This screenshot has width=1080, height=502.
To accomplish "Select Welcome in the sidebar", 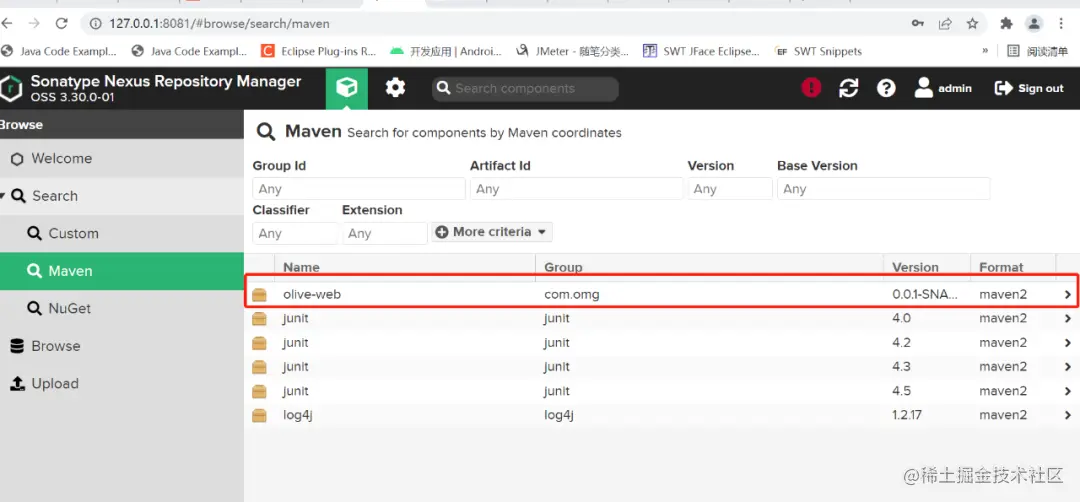I will coord(122,158).
